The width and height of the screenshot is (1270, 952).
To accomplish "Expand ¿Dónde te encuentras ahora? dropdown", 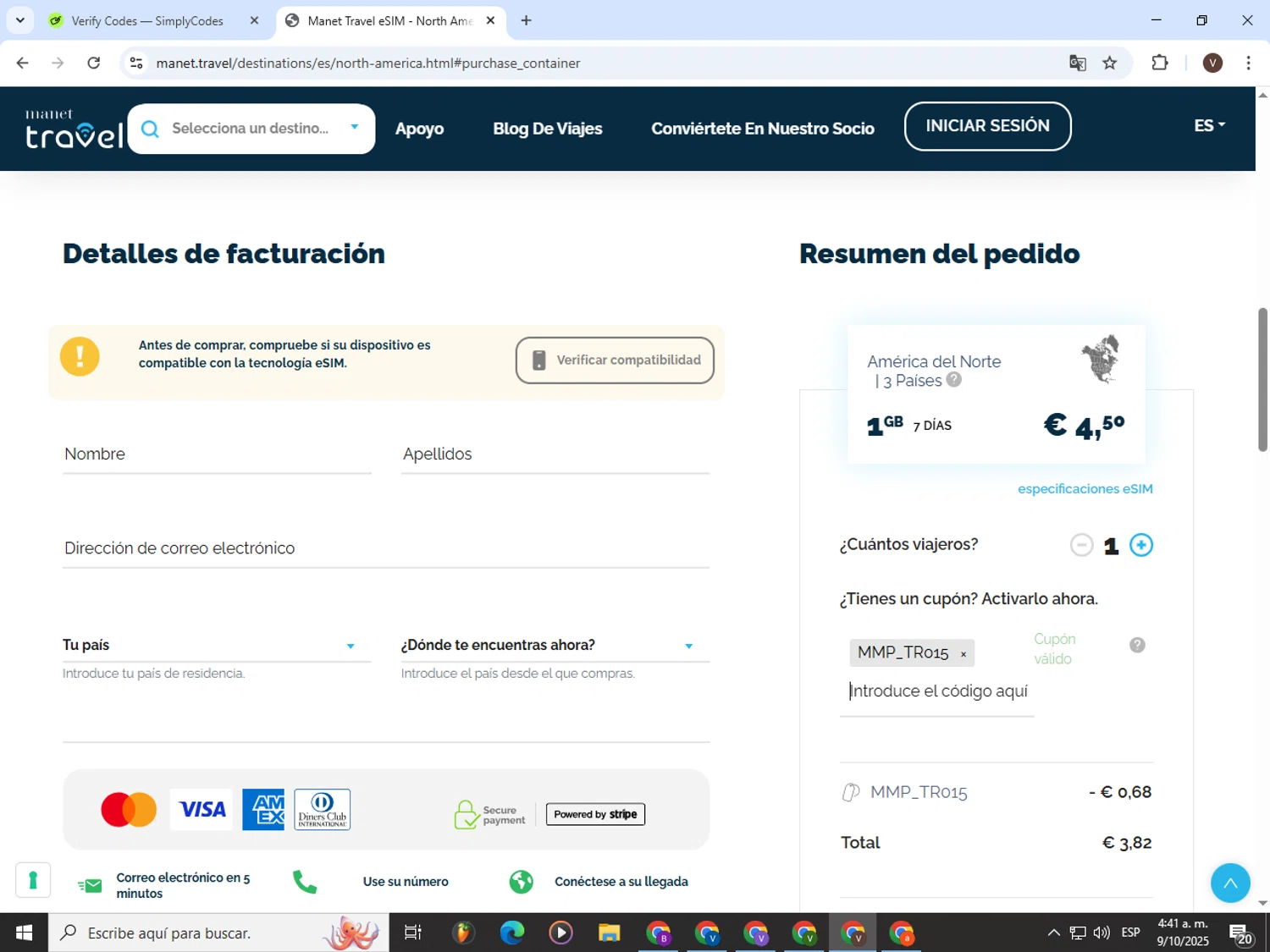I will (555, 646).
